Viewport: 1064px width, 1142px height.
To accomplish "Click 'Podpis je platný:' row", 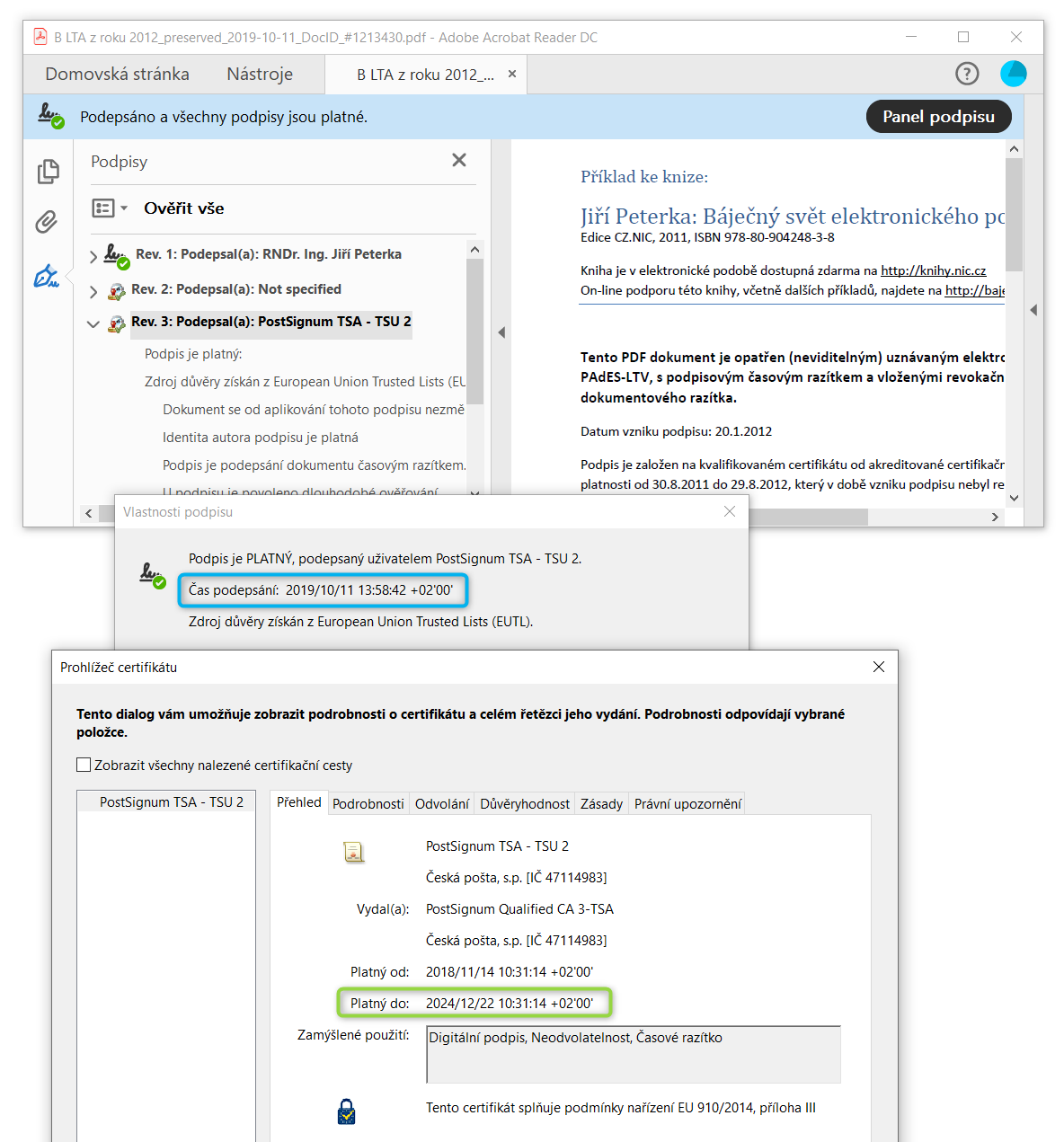I will [x=193, y=354].
